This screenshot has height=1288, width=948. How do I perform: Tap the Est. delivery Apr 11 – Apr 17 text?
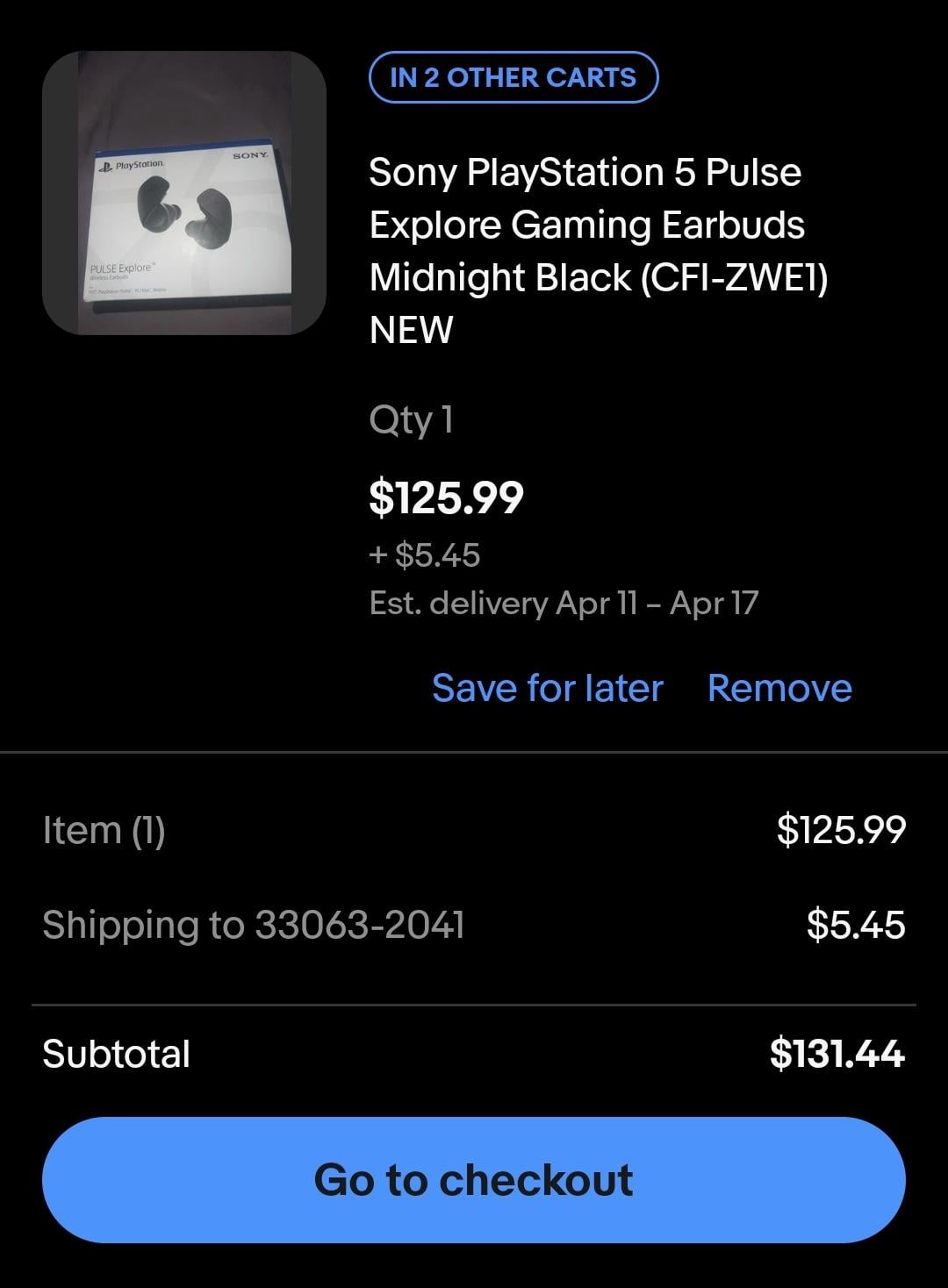[564, 604]
